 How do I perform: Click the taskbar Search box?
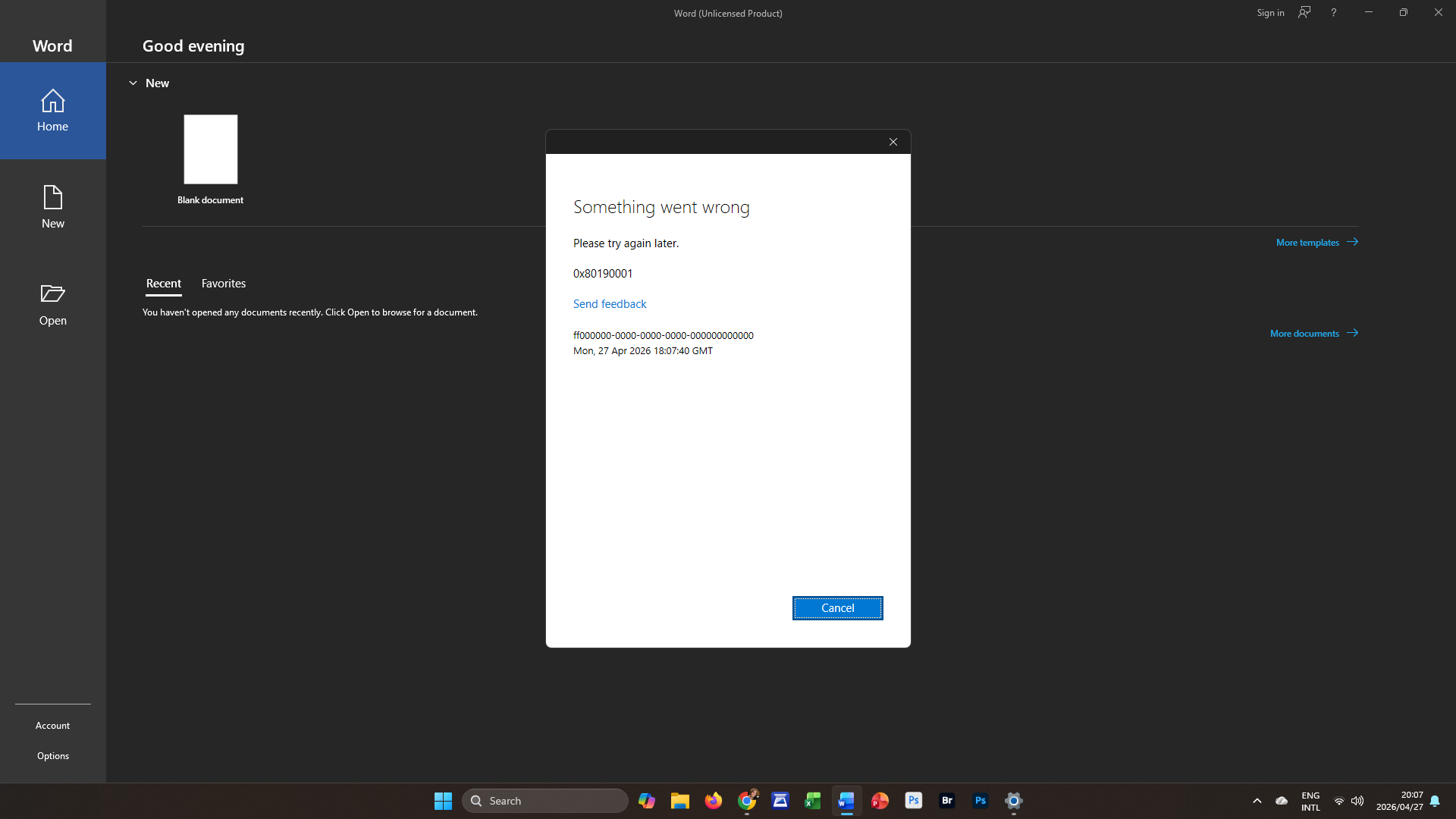[545, 801]
